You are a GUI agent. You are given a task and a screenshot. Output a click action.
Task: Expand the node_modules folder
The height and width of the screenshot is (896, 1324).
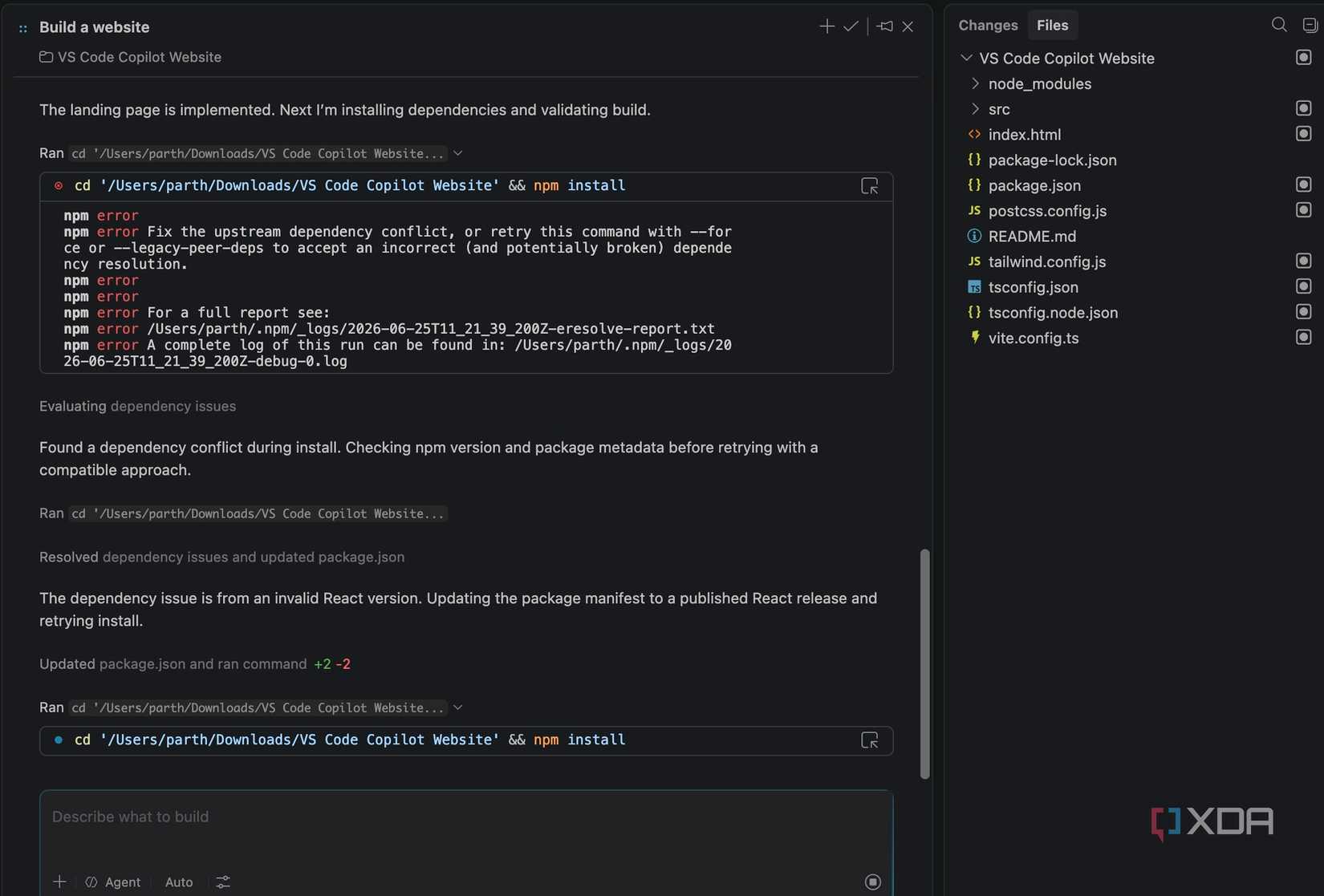pyautogui.click(x=975, y=83)
